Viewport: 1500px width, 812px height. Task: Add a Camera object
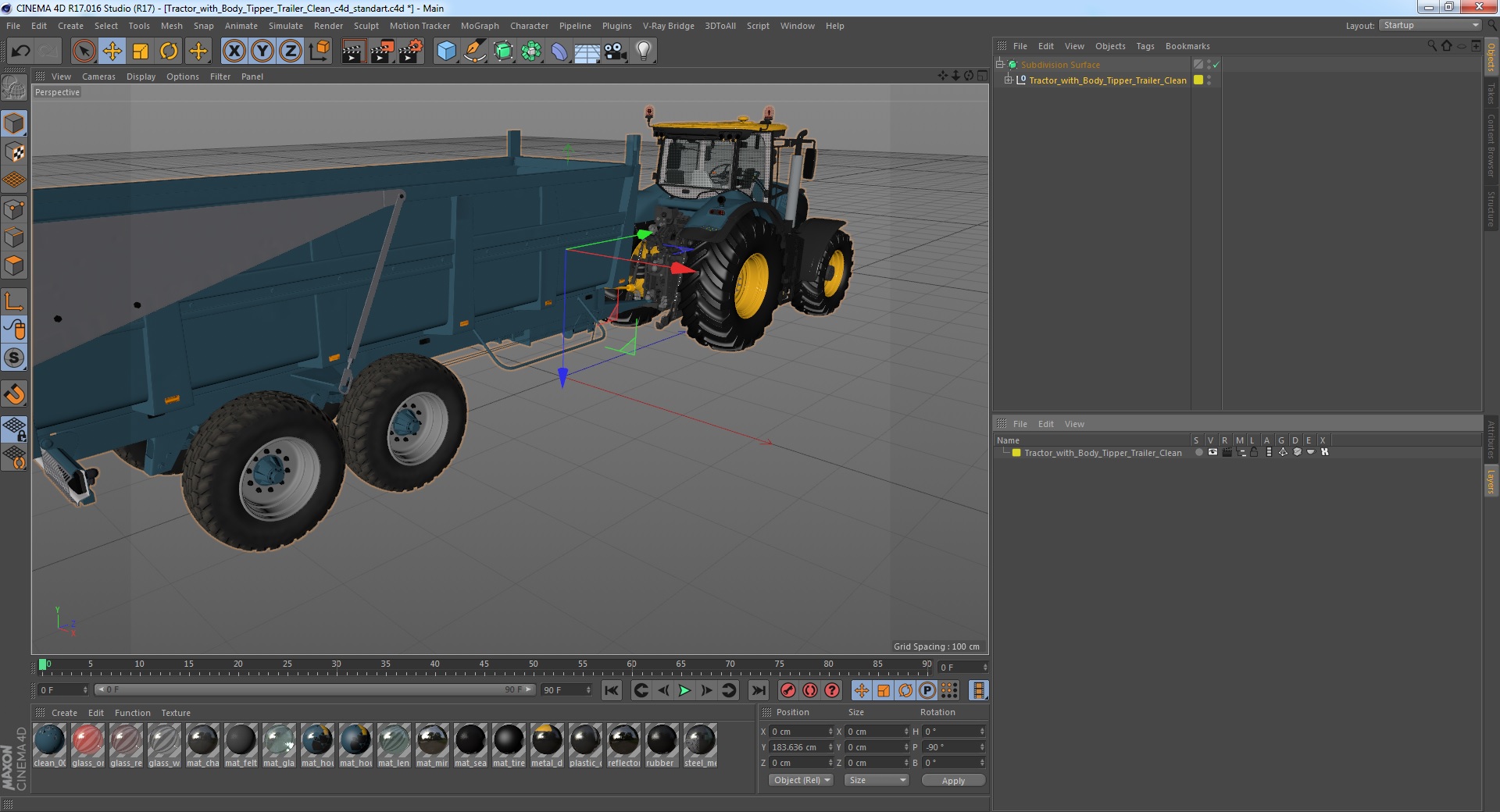tap(616, 52)
